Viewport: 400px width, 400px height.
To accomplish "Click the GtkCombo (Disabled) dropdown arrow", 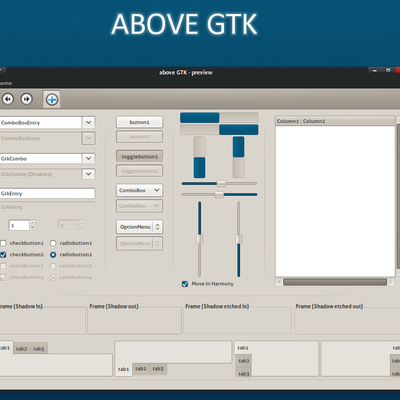I will [88, 174].
